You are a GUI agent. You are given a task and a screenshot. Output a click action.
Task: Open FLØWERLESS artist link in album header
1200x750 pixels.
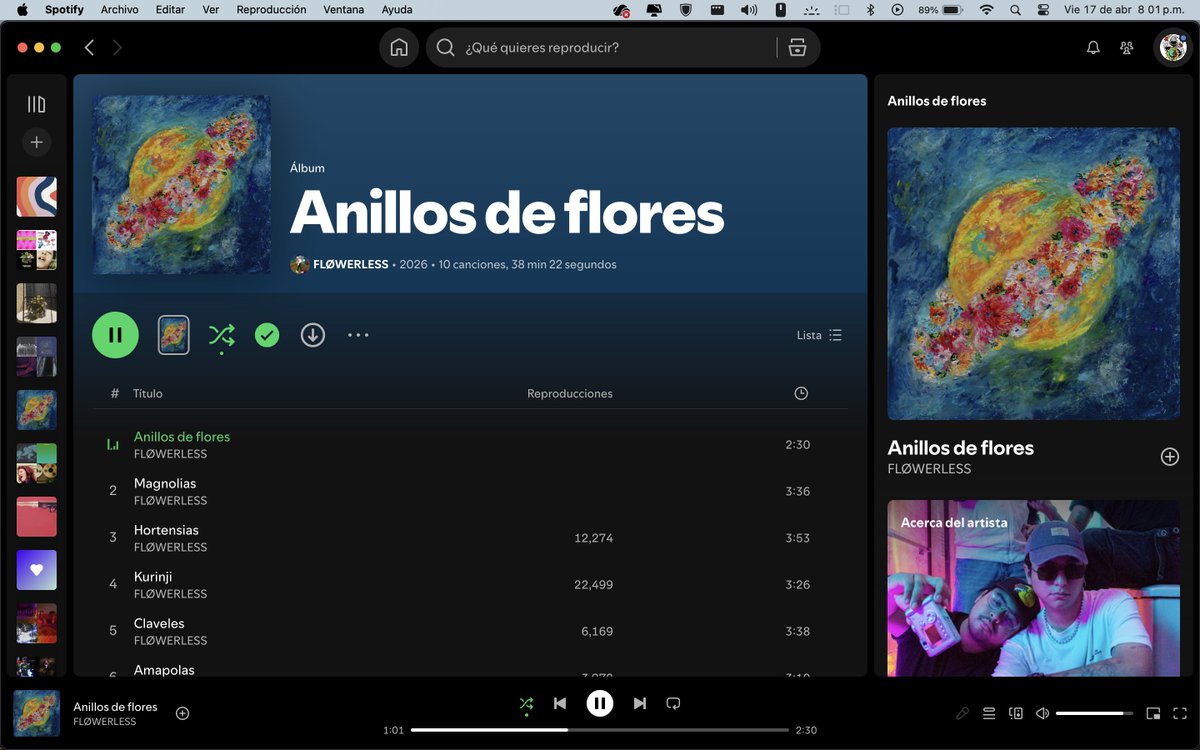[350, 265]
